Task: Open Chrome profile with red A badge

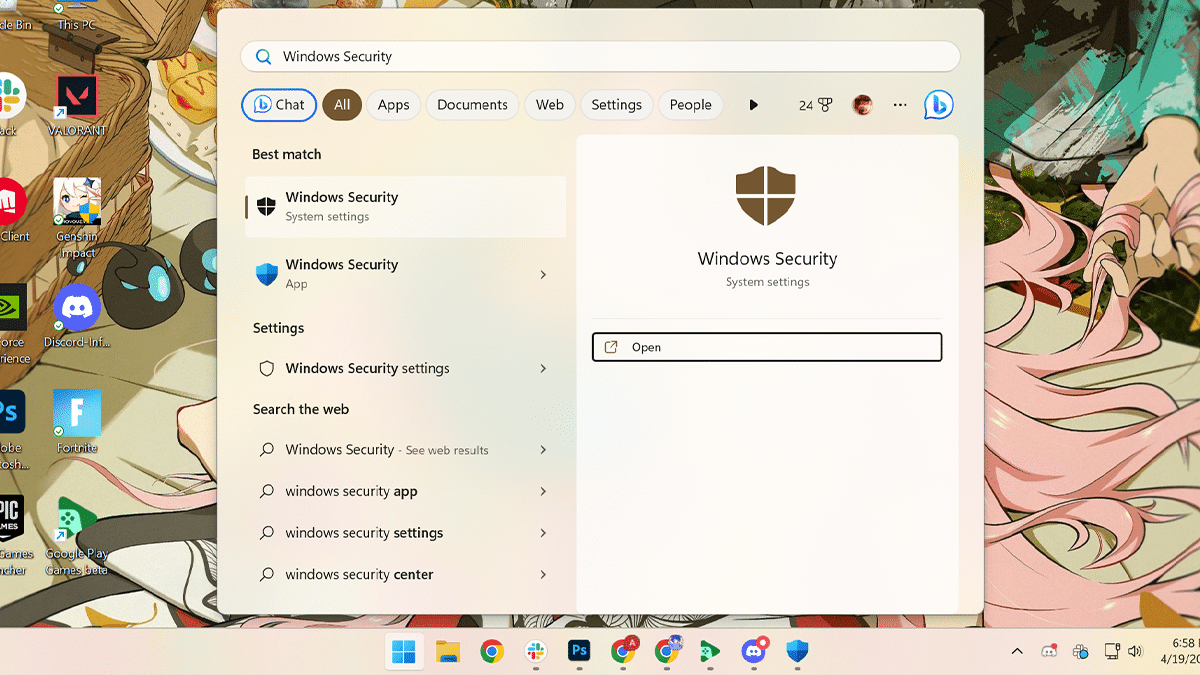Action: pos(624,651)
